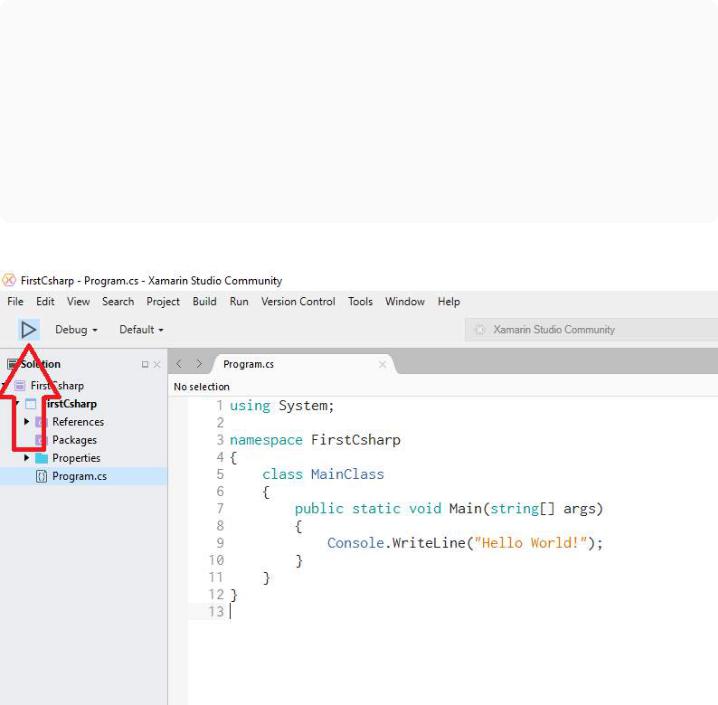The width and height of the screenshot is (718, 705).
Task: Open the View menu
Action: (78, 302)
